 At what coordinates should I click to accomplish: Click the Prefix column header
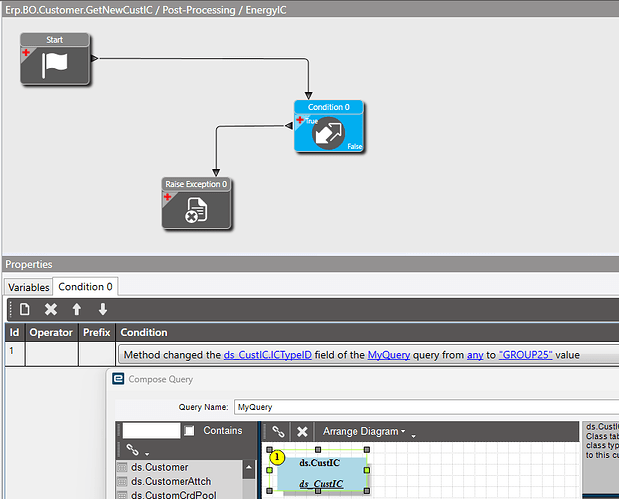(97, 332)
